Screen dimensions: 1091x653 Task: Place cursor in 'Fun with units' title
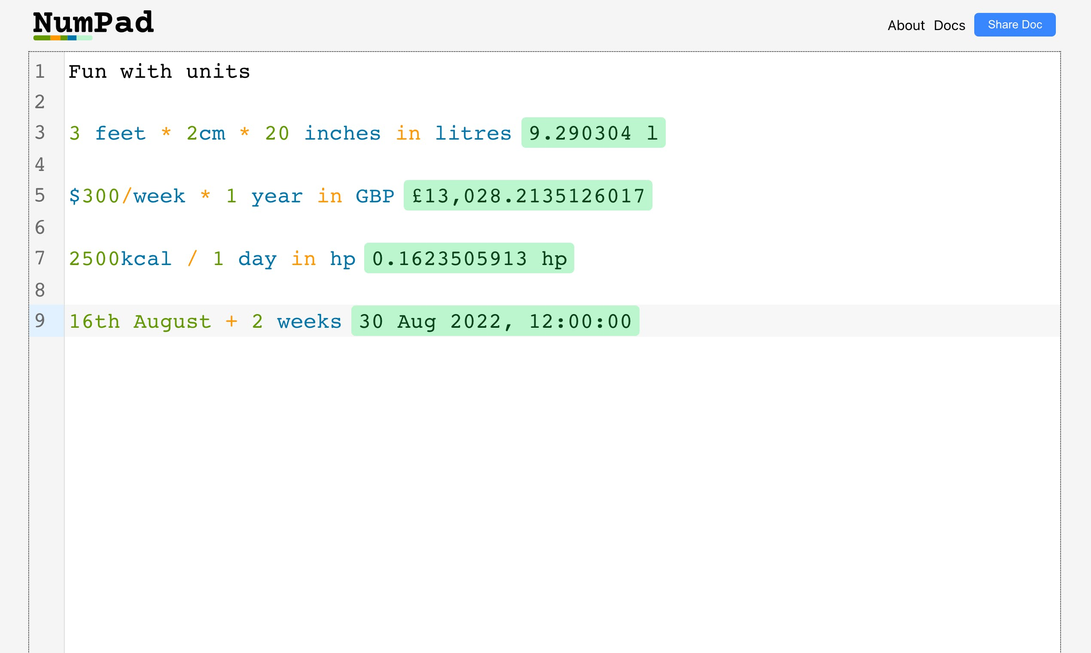pyautogui.click(x=159, y=72)
